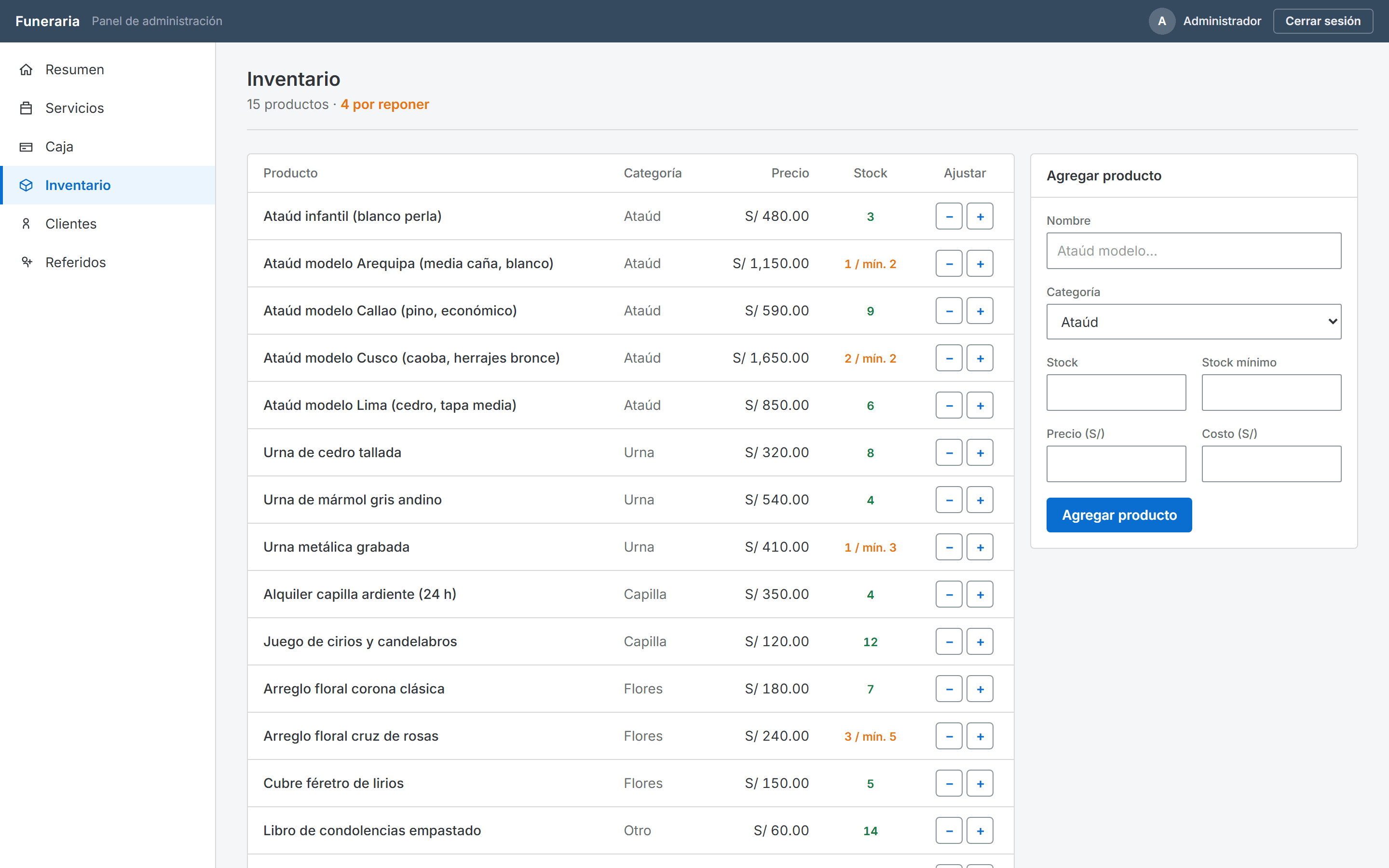Navigate to Referidos

pyautogui.click(x=108, y=262)
